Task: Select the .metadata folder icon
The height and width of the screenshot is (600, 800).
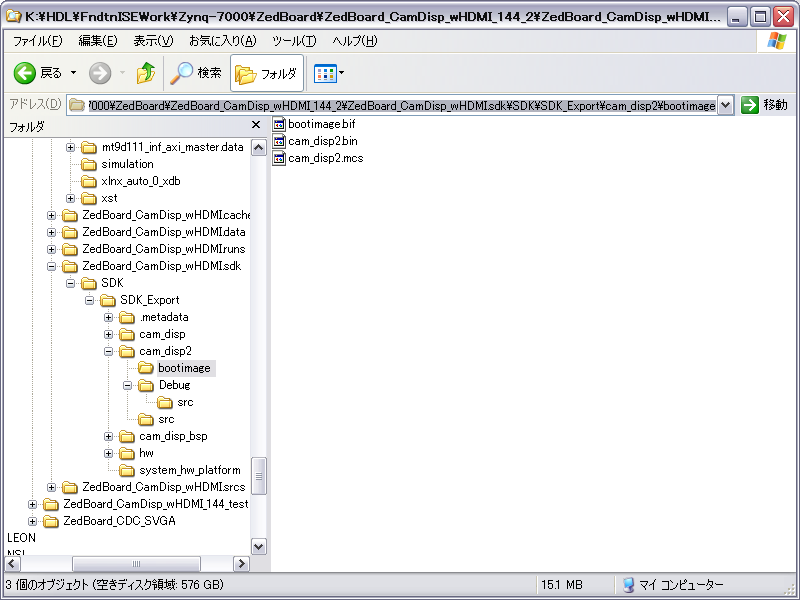Action: pyautogui.click(x=127, y=317)
